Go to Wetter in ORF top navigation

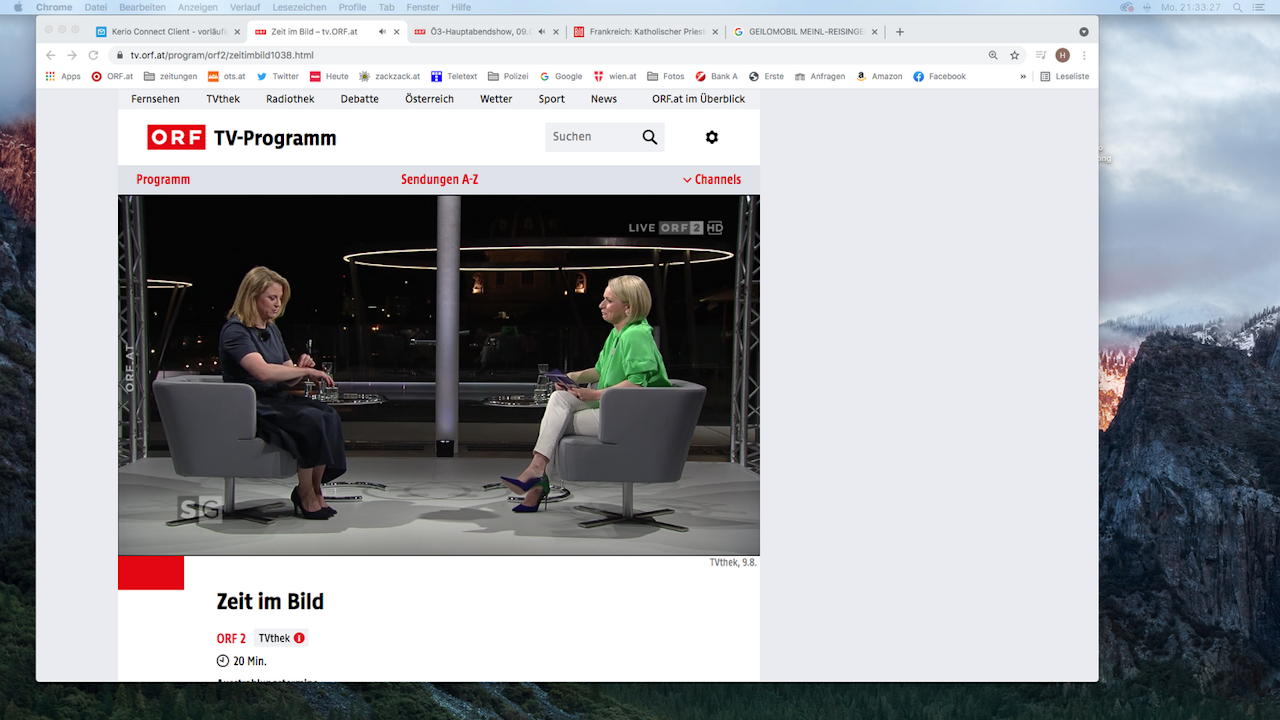click(x=496, y=99)
